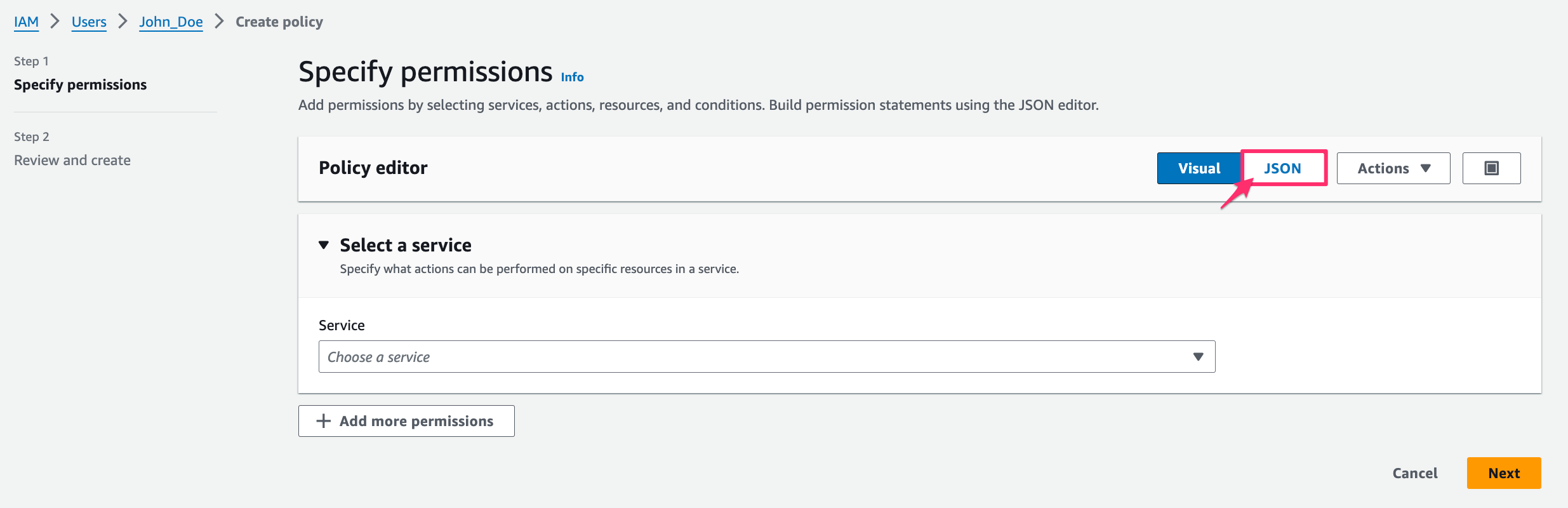1568x508 pixels.
Task: Click the Add more permissions button
Action: coord(406,420)
